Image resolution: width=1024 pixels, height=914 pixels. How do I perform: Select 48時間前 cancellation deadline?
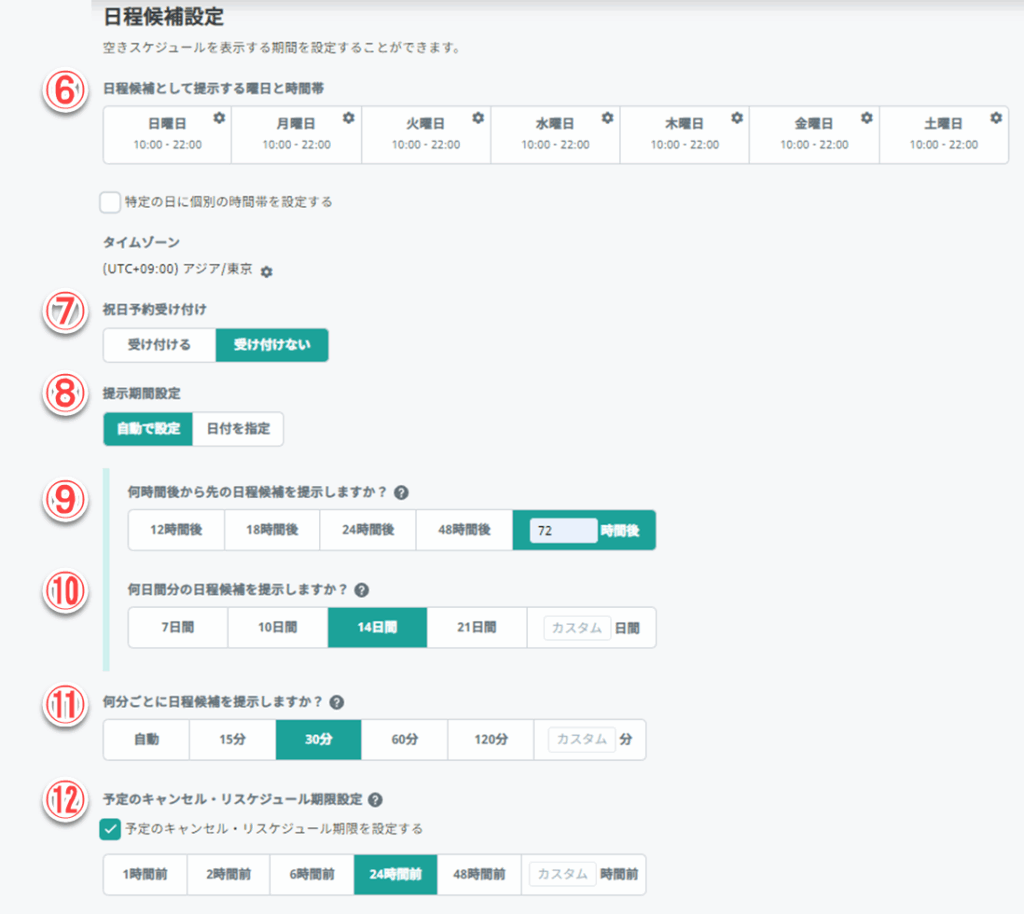pyautogui.click(x=479, y=874)
